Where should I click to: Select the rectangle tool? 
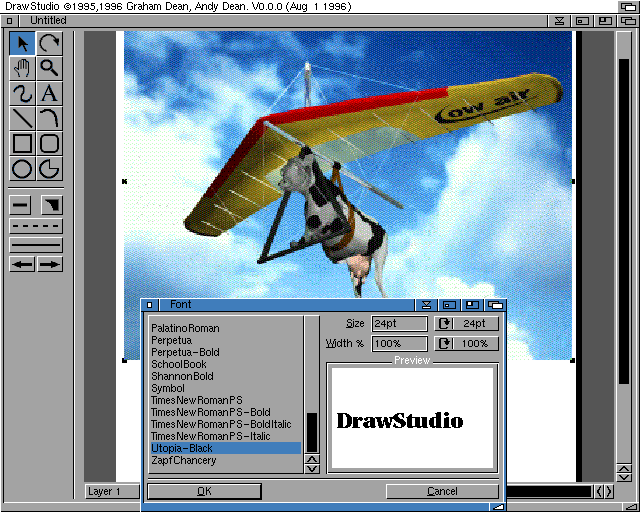click(22, 144)
